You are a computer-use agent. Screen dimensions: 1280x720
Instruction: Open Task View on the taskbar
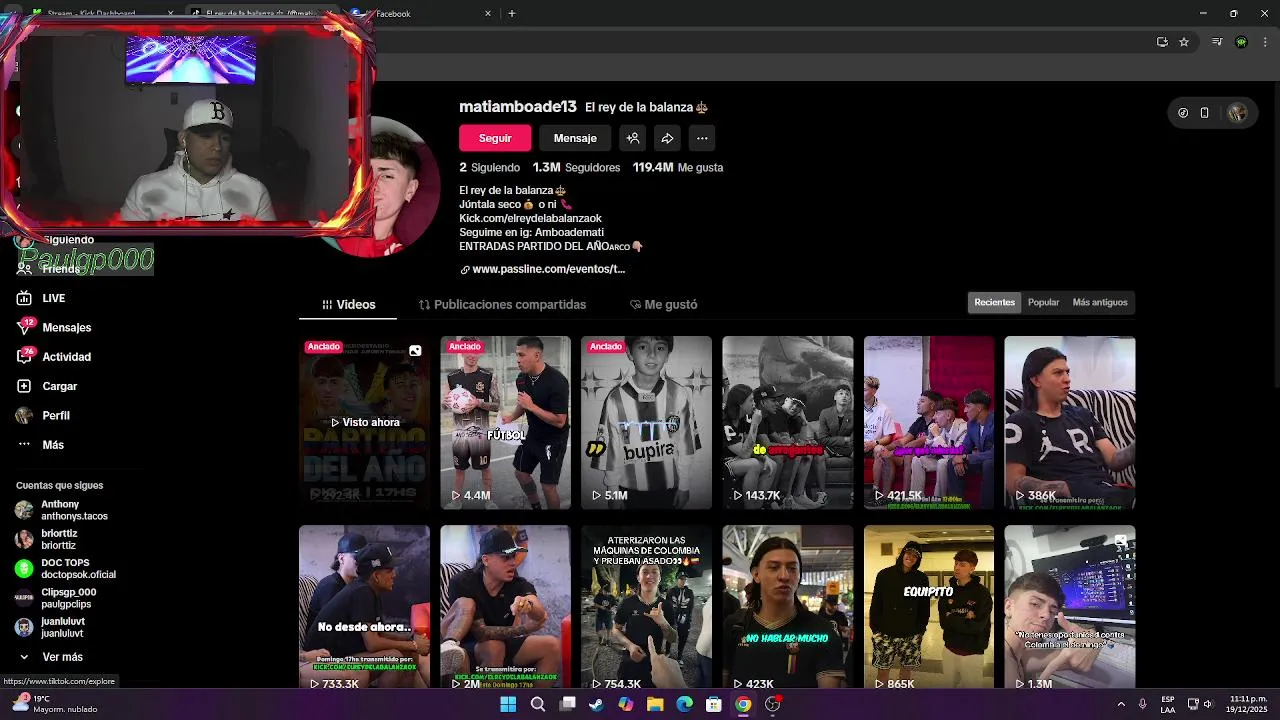tap(567, 704)
